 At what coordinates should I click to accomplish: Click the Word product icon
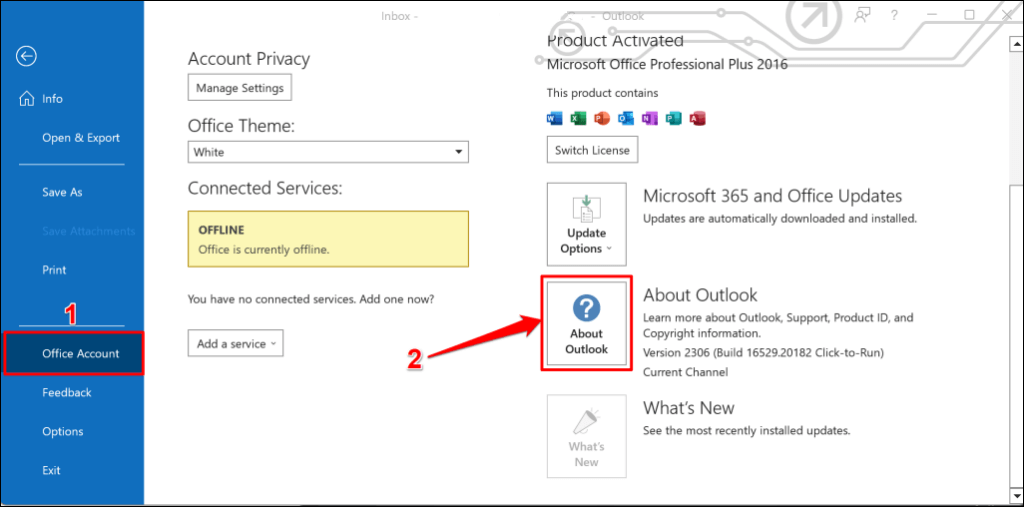click(553, 118)
